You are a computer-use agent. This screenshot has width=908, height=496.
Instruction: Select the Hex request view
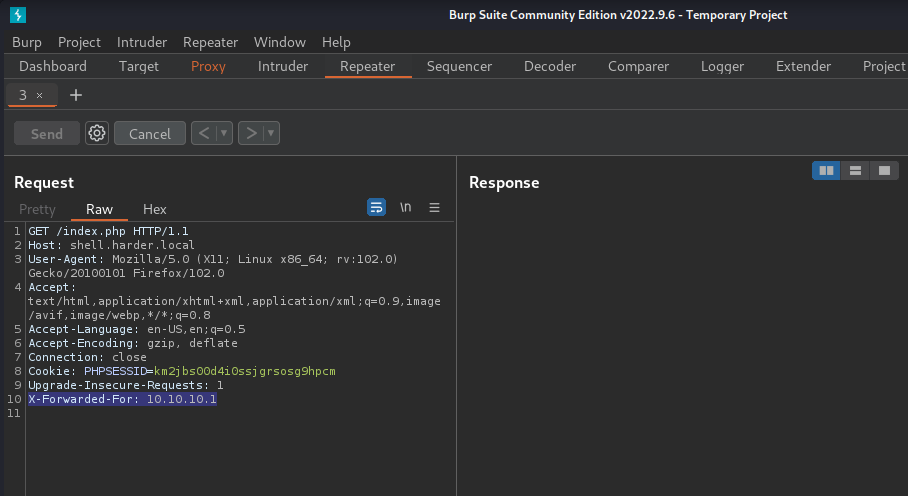(x=155, y=209)
